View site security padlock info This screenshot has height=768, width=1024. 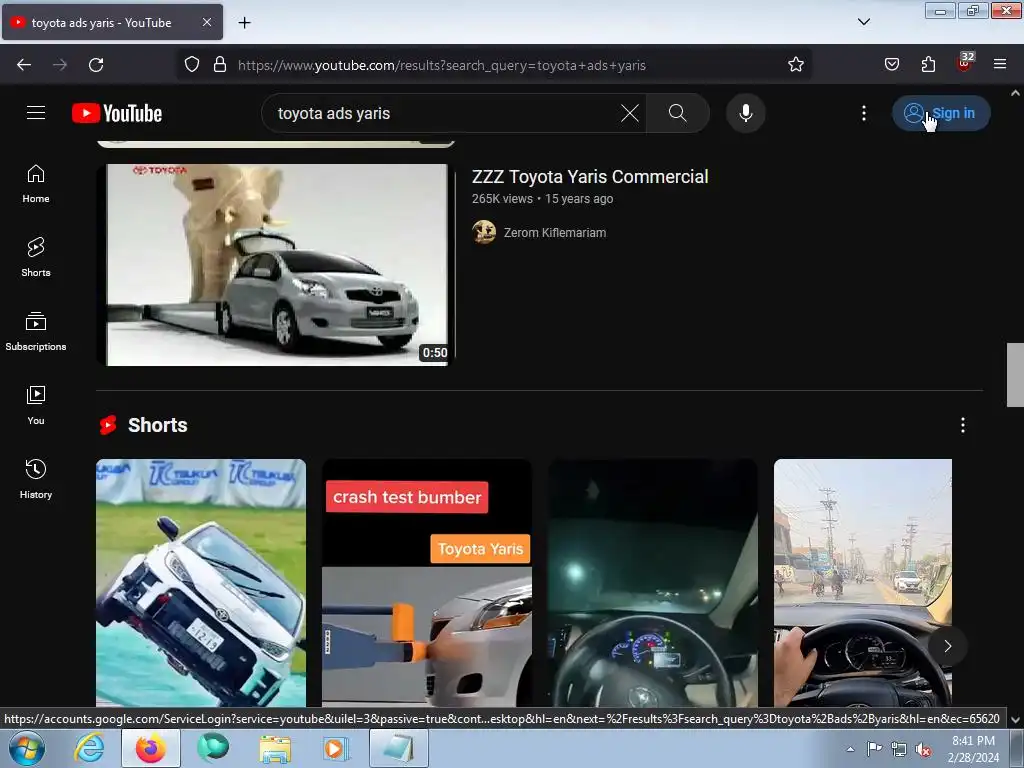tap(220, 65)
